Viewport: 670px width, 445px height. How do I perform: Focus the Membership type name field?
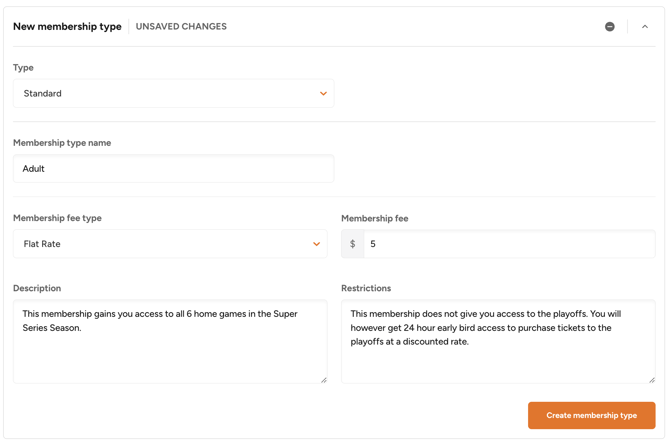pyautogui.click(x=173, y=169)
